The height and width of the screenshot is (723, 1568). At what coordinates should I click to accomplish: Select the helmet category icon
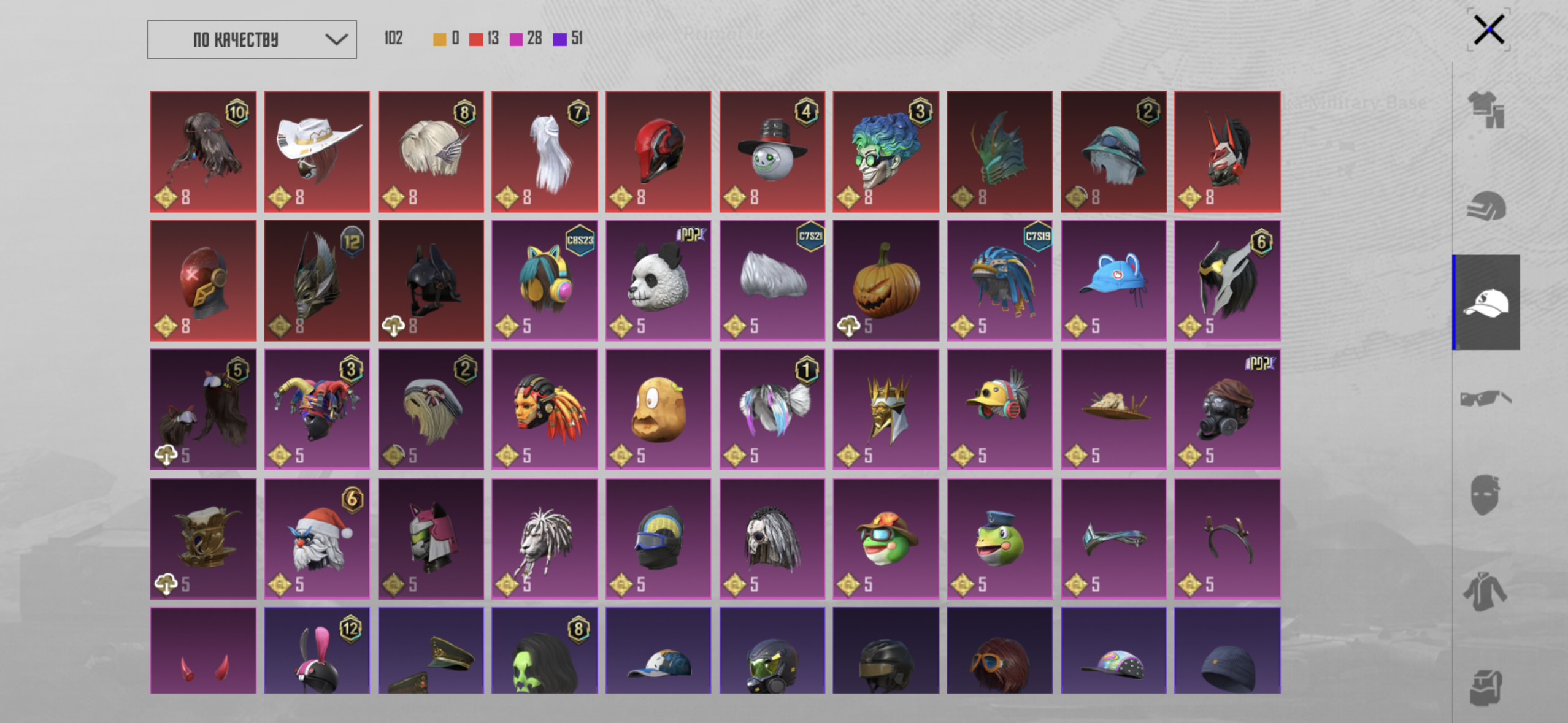click(x=1486, y=206)
